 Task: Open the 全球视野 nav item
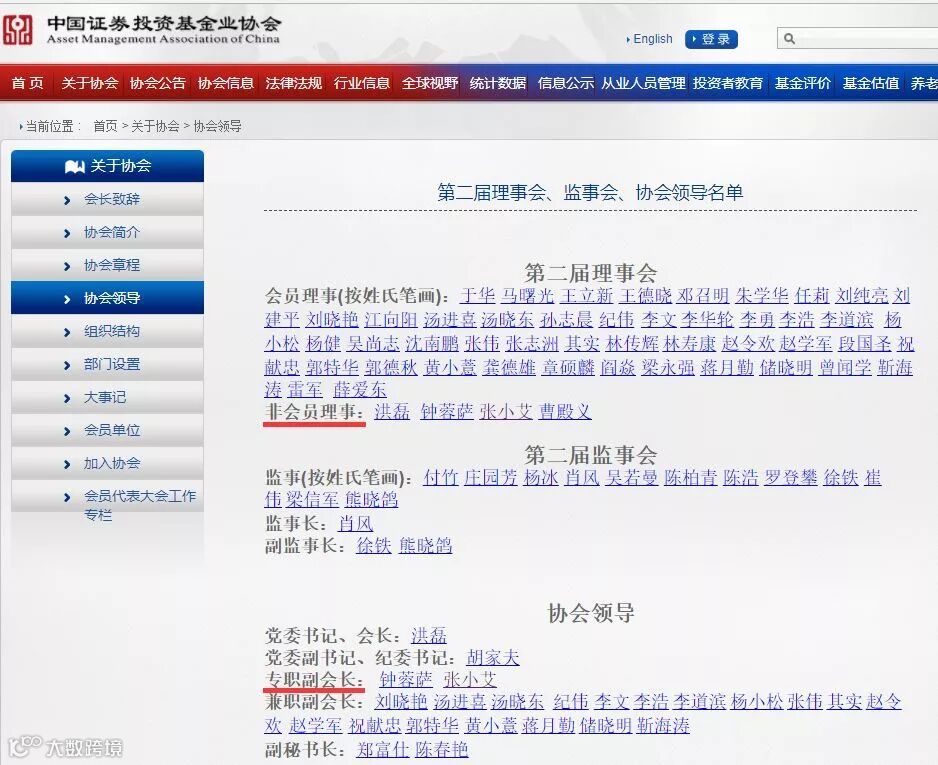(x=430, y=83)
